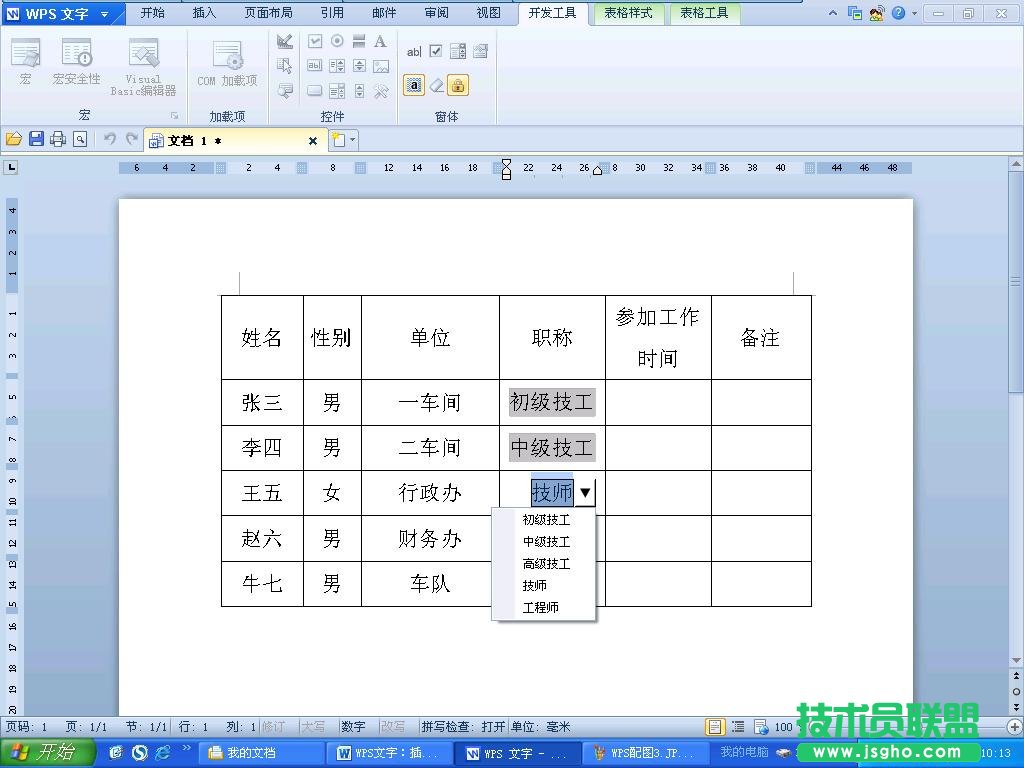
Task: Toggle form field shading in 窗体 group
Action: pyautogui.click(x=412, y=87)
